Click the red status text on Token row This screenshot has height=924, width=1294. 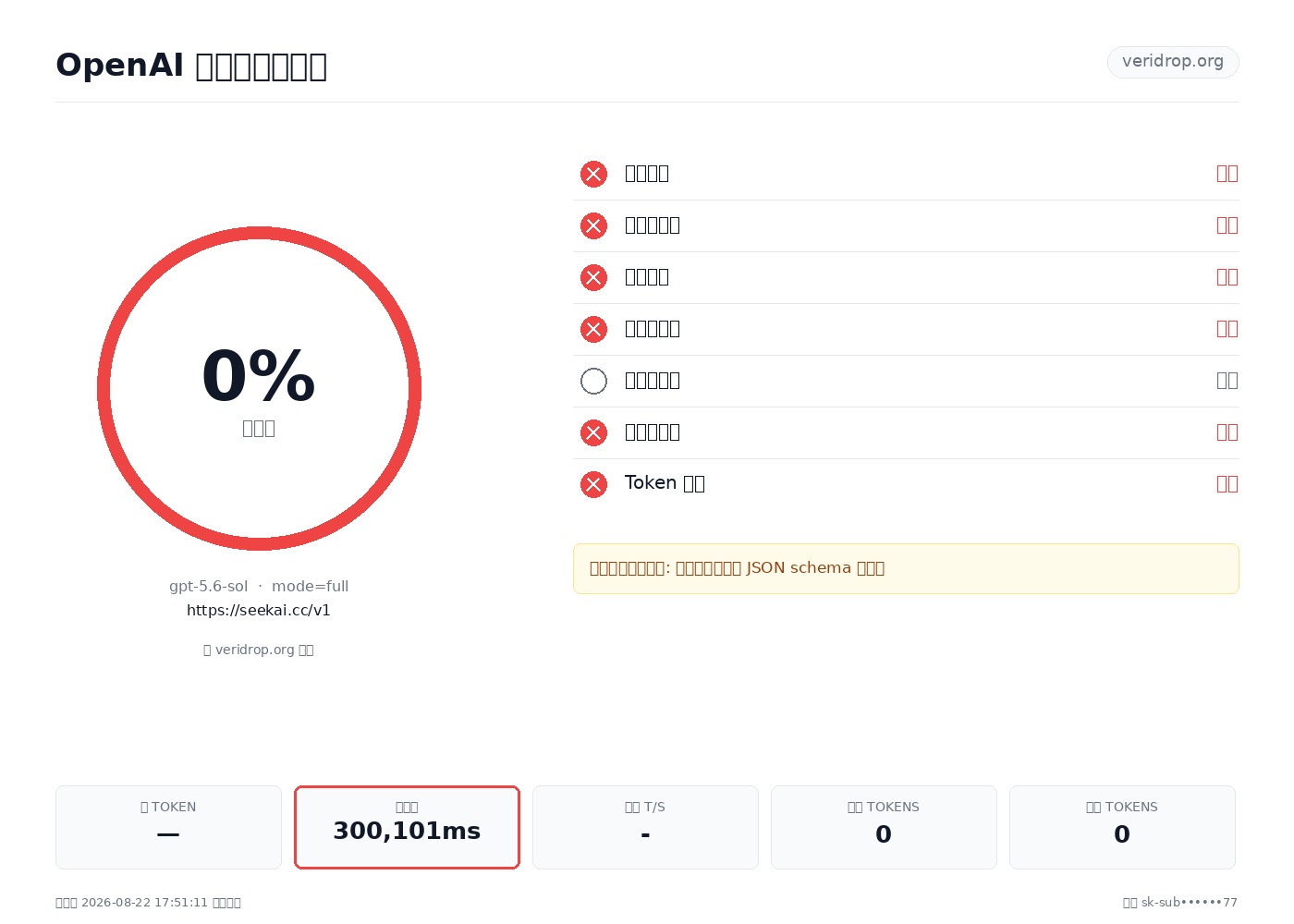coord(1227,484)
